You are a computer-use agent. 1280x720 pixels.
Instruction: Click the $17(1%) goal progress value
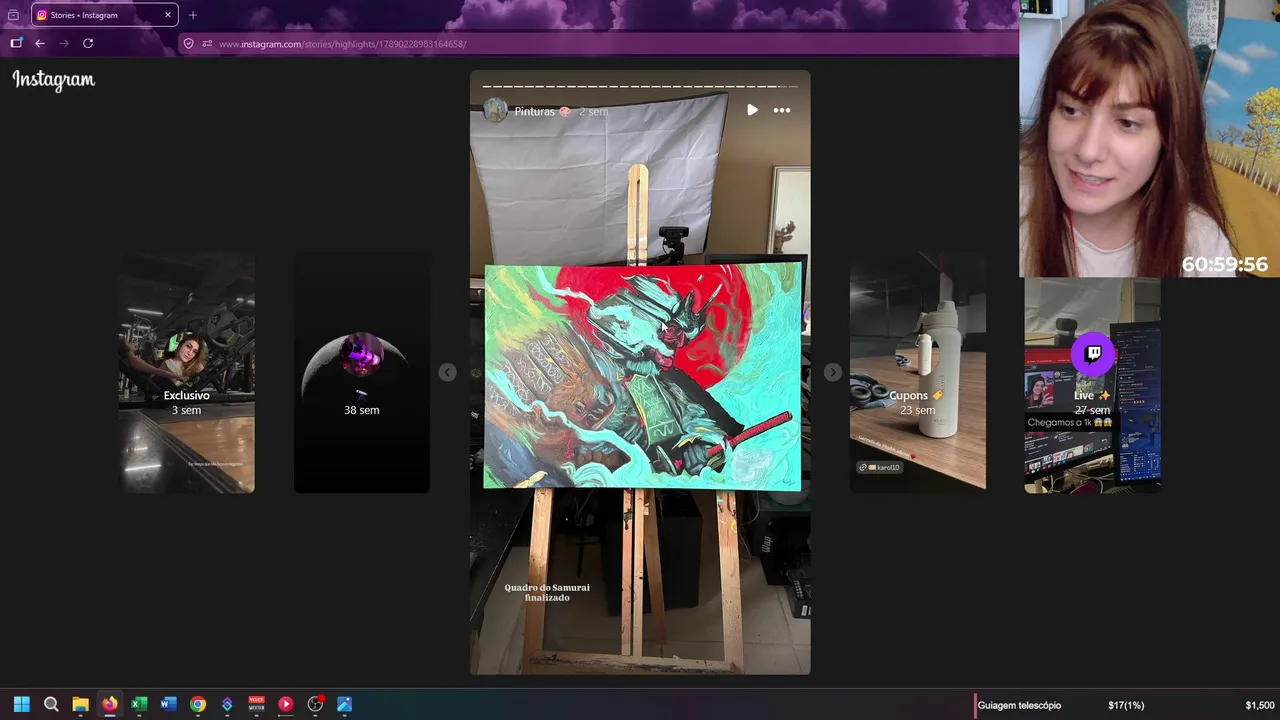(x=1126, y=705)
